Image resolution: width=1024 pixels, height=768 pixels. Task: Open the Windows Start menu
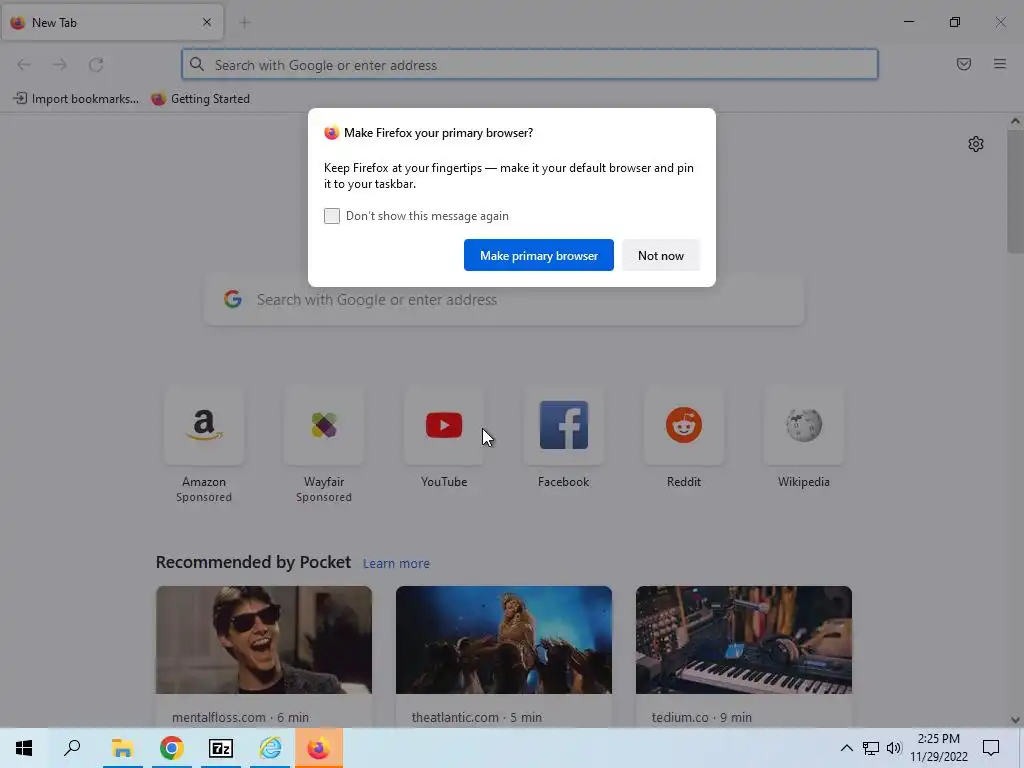coord(24,748)
